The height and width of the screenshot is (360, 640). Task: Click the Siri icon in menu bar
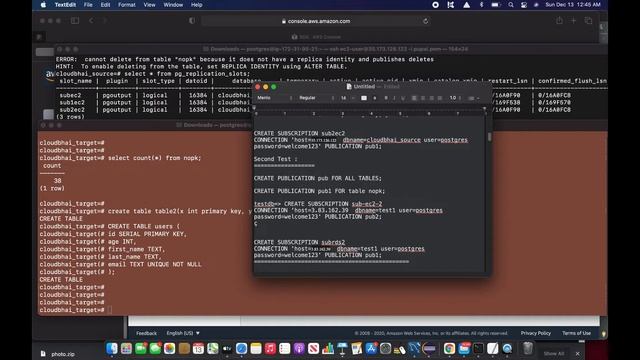click(536, 5)
